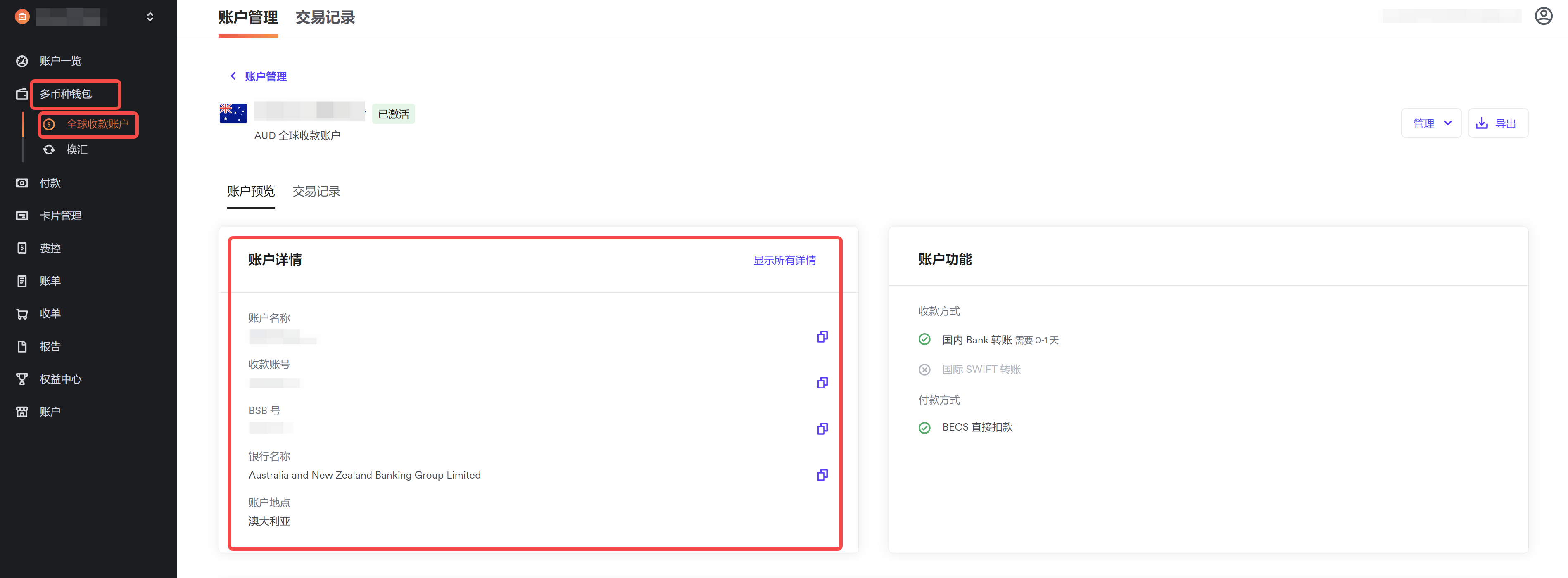Screen dimensions: 1568x578
Task: Open 费控 in the sidebar
Action: tap(50, 248)
